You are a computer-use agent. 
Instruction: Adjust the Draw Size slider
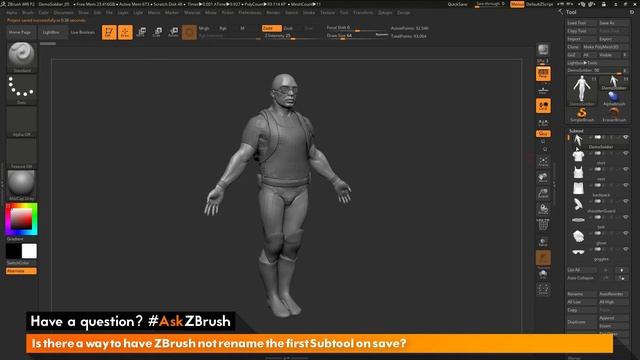pyautogui.click(x=357, y=36)
